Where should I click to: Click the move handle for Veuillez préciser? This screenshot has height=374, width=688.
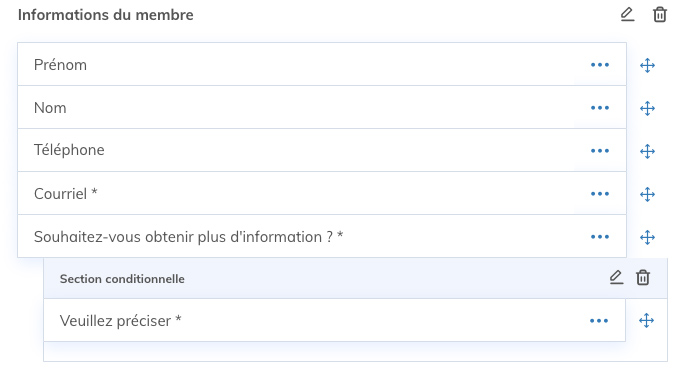[x=646, y=320]
